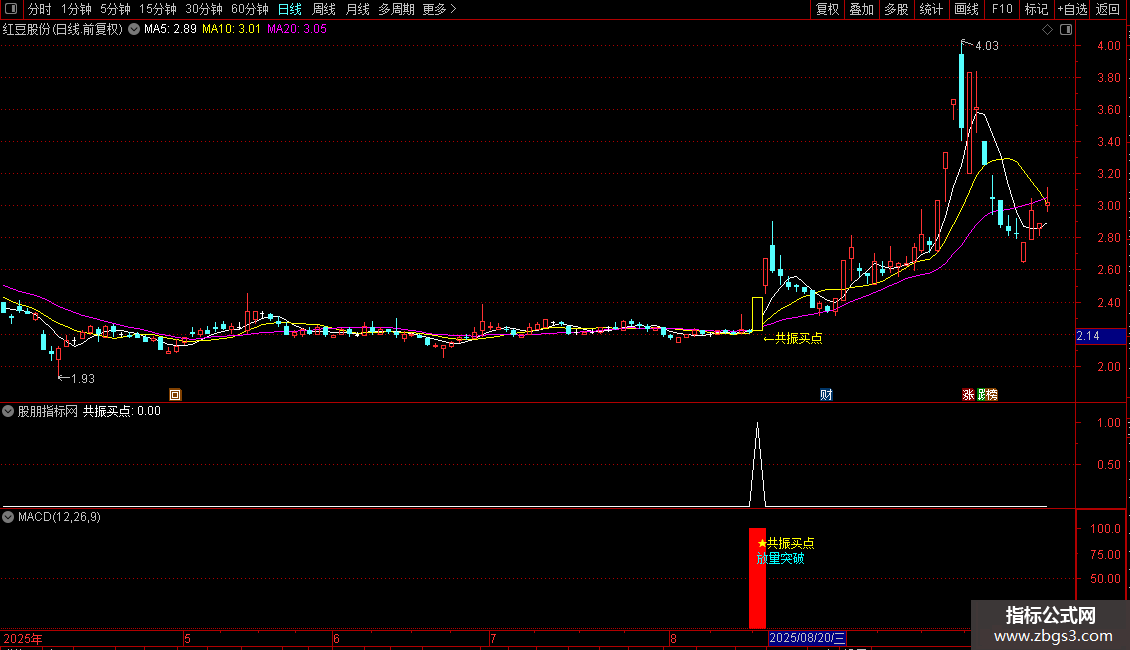Image resolution: width=1130 pixels, height=650 pixels.
Task: Add stock via +自选 button
Action: pos(1072,9)
